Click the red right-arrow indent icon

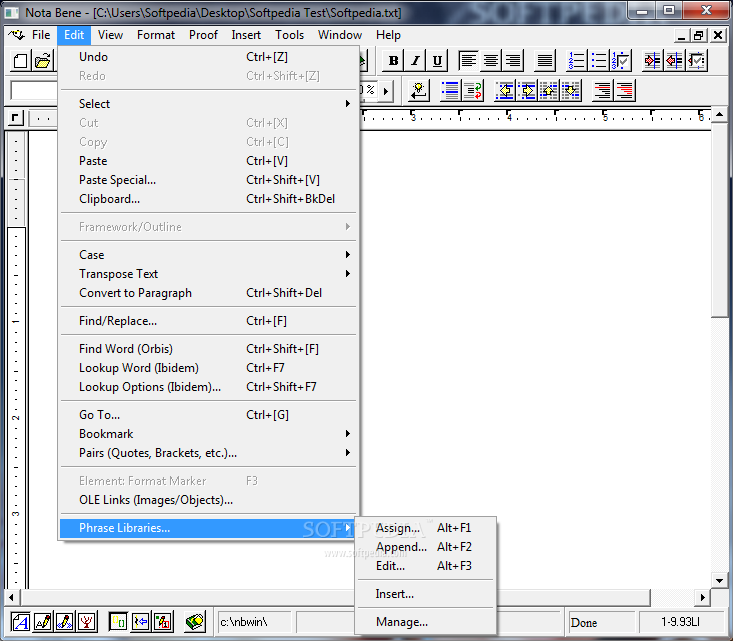[652, 61]
